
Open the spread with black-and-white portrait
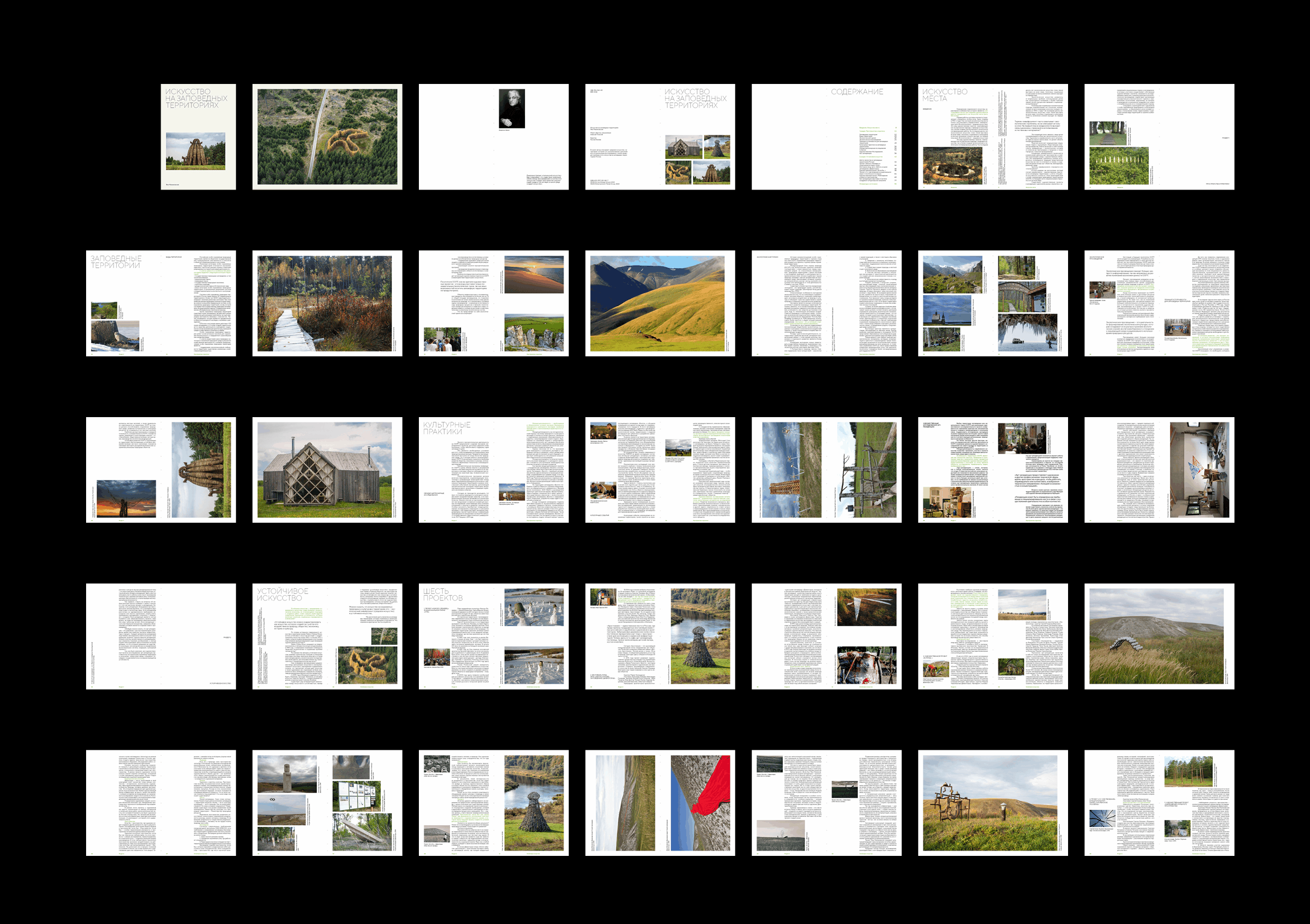(x=493, y=137)
